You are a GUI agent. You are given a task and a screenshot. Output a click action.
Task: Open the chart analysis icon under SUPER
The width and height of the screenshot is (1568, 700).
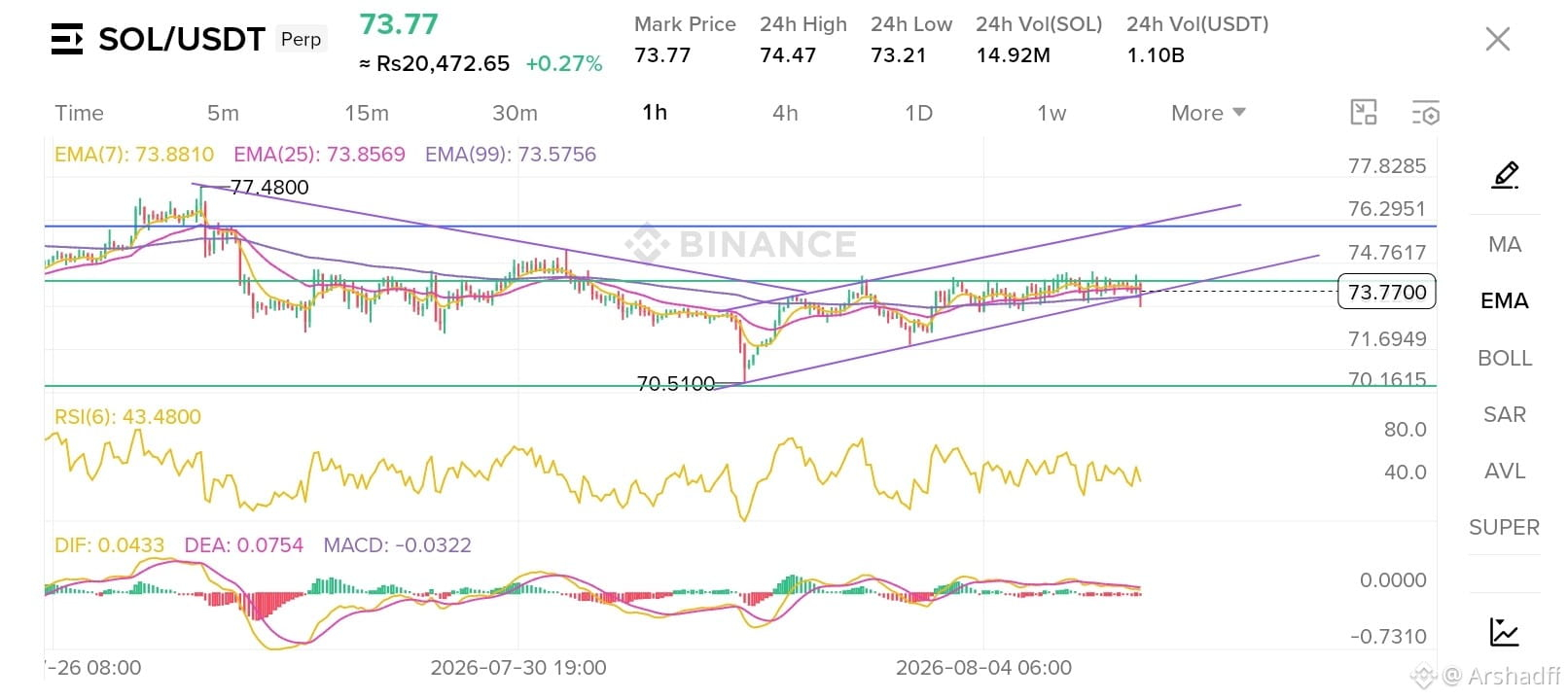(x=1505, y=632)
